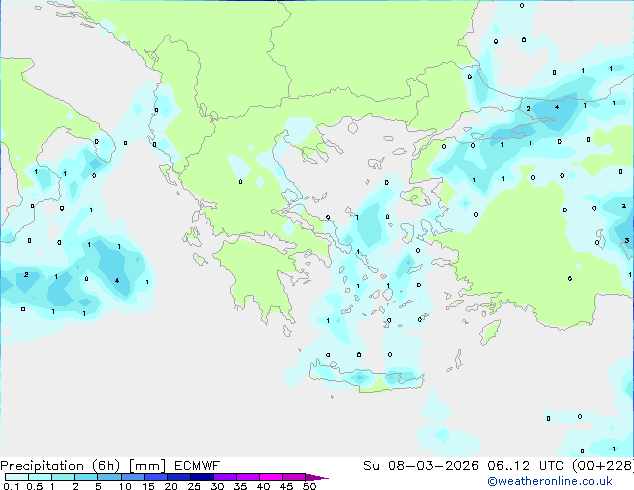
Task: Click the 'Precipitation (6h) [mm] ECMWF' title text
Action: [110, 466]
